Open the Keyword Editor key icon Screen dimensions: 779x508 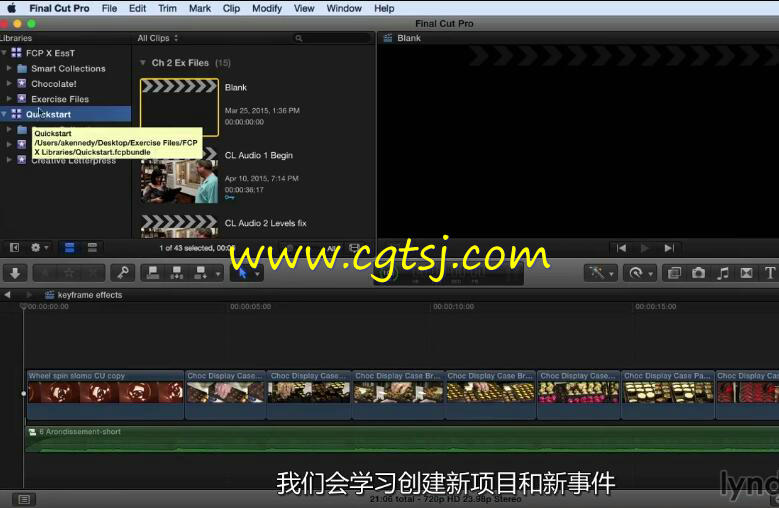pyautogui.click(x=122, y=273)
